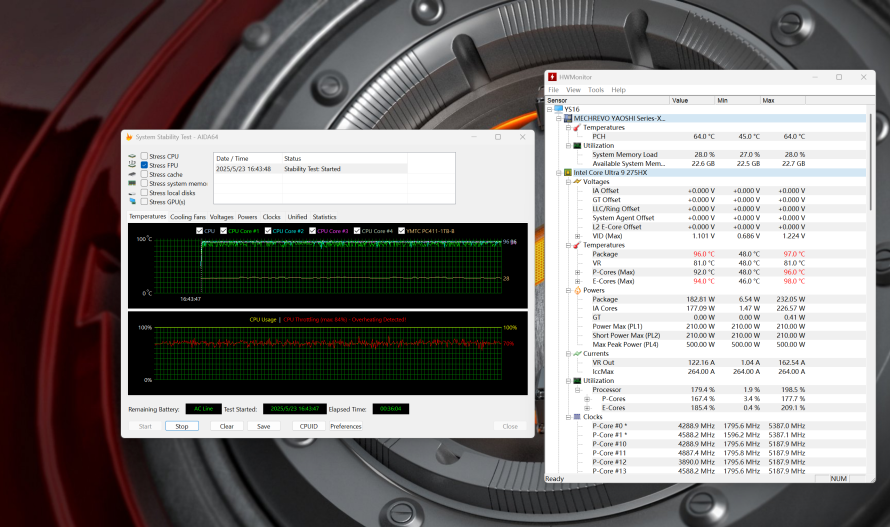This screenshot has height=527, width=890.
Task: Click the MECHREVO YAOSHI motherboard icon
Action: click(x=567, y=118)
